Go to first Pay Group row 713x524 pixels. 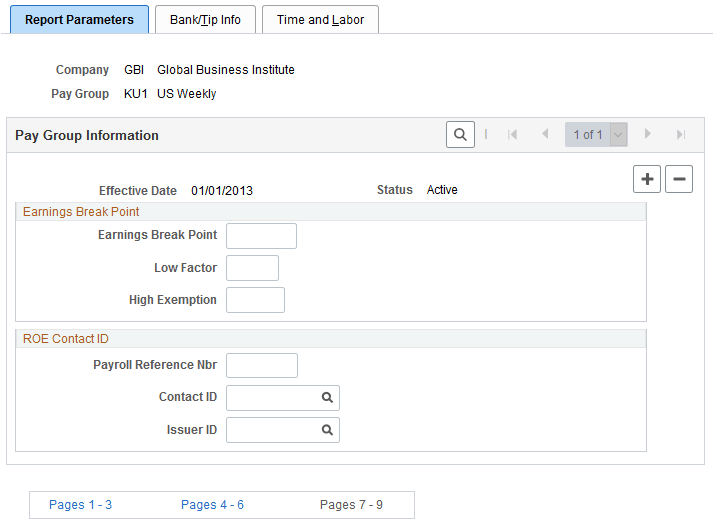(x=512, y=135)
